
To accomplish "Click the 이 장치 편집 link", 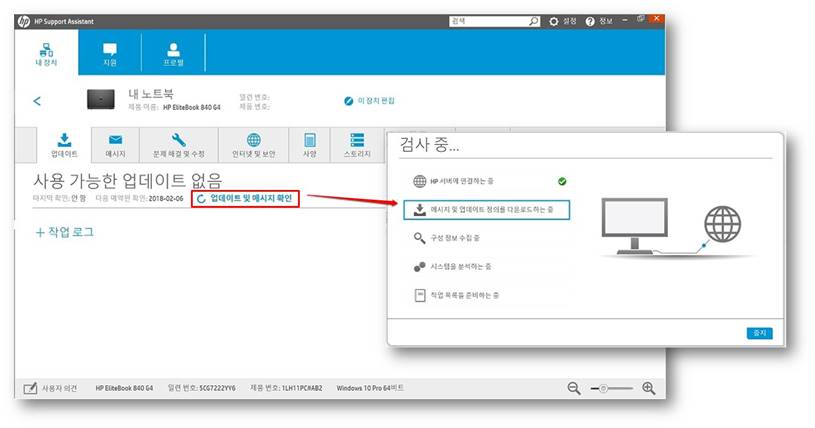I will 376,100.
